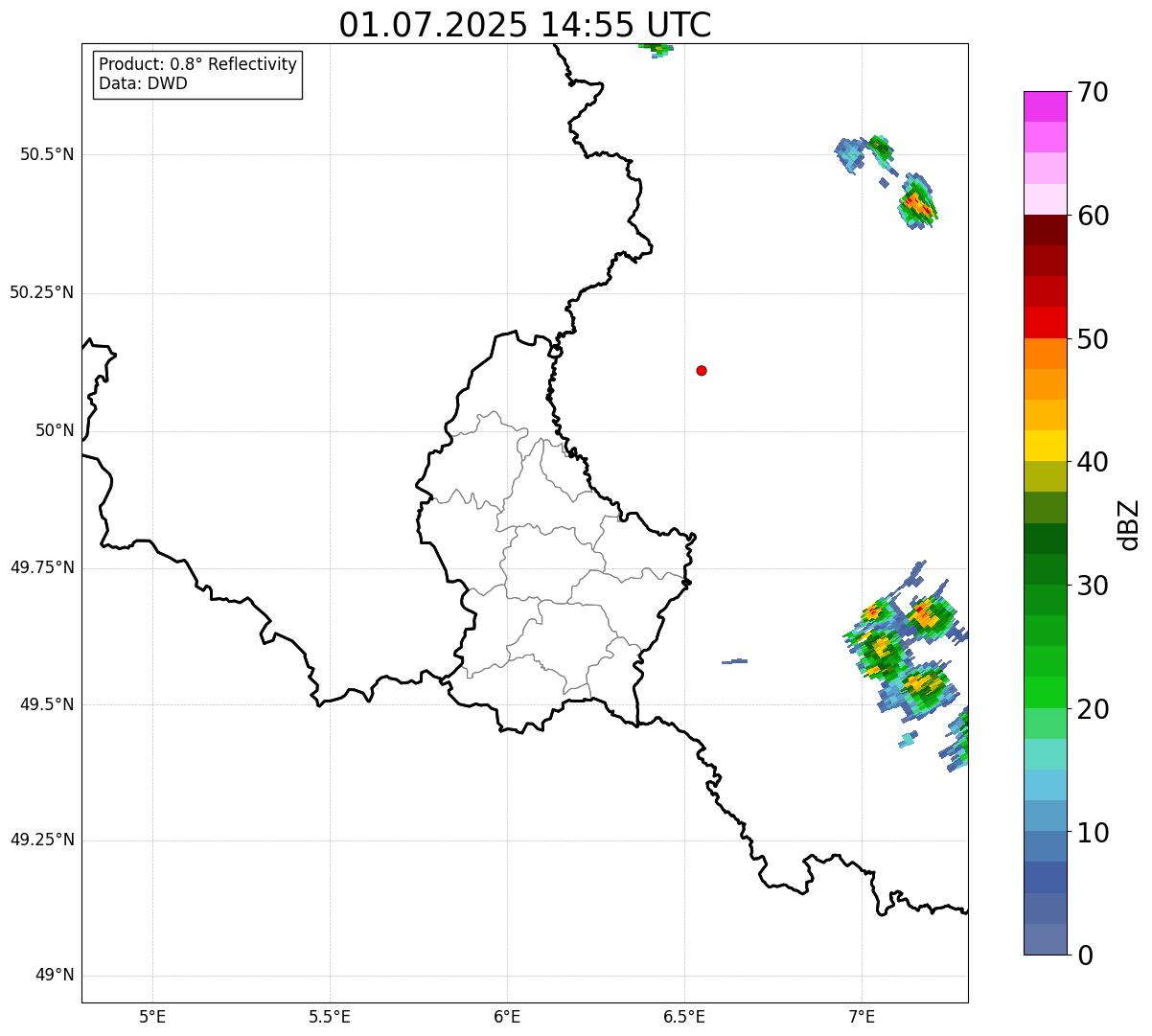Click the colorbar tick label 20

(1093, 709)
